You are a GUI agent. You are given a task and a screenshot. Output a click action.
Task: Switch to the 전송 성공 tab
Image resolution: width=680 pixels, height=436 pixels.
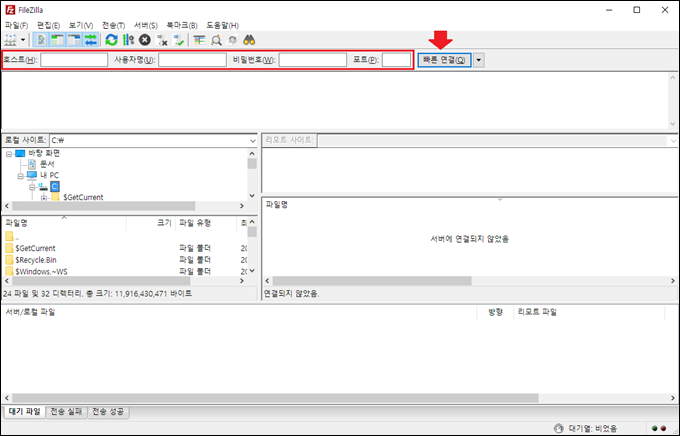(108, 412)
